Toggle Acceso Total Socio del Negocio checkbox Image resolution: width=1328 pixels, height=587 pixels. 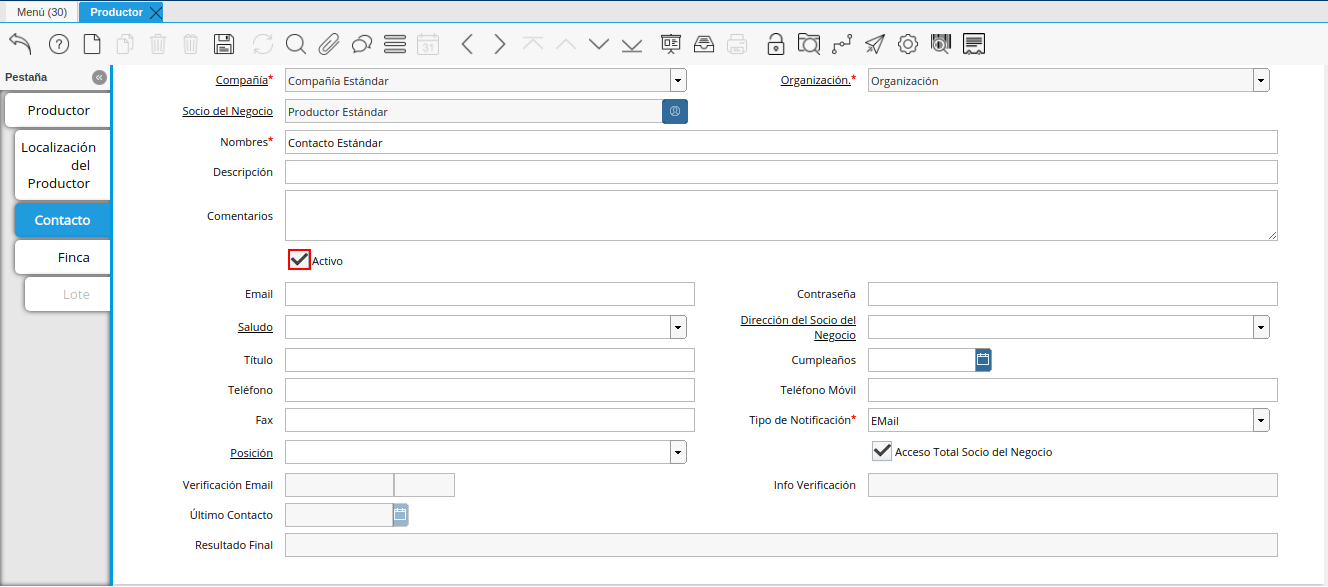[x=881, y=452]
